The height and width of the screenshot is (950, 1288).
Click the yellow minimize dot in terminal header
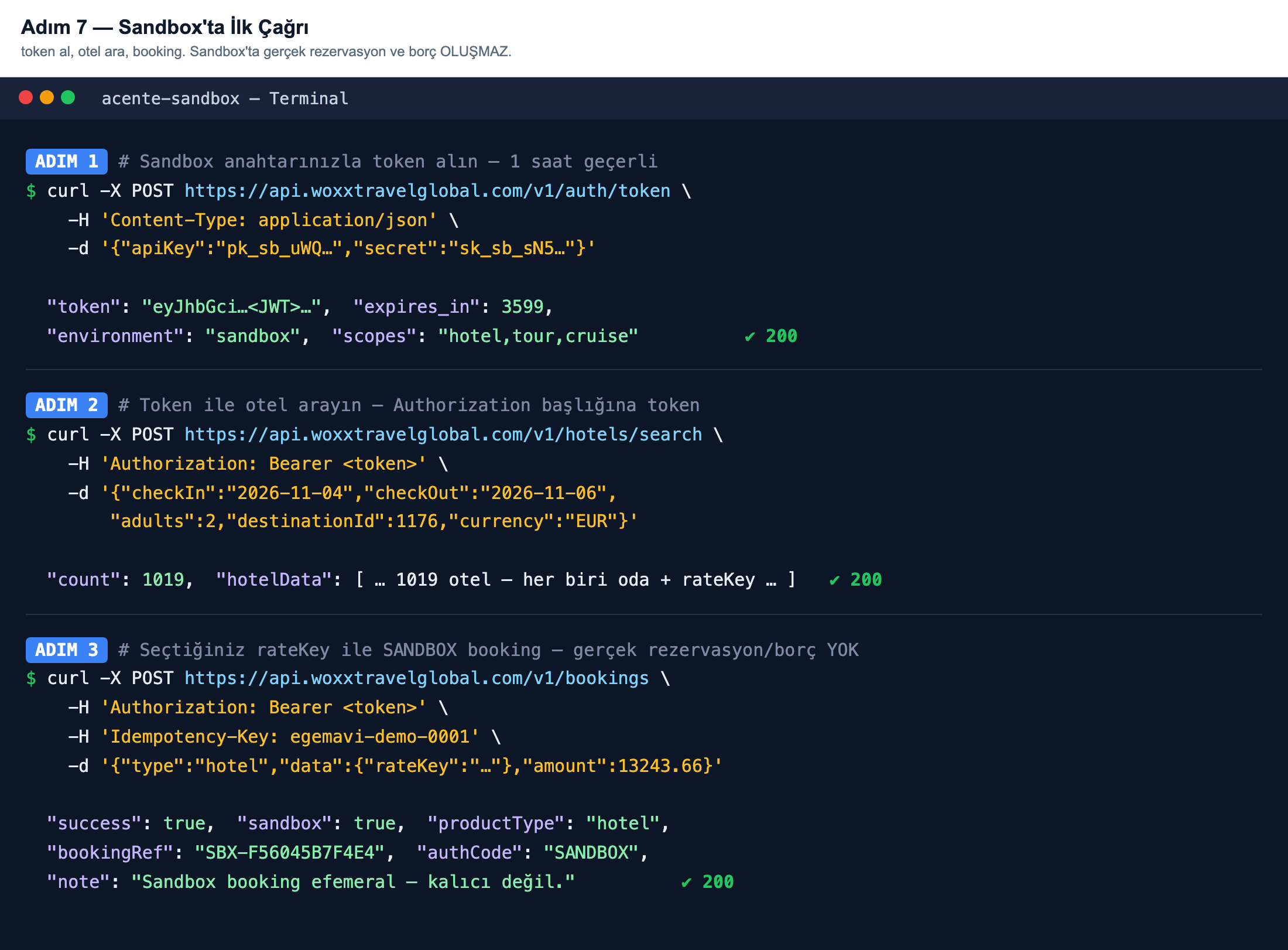(47, 97)
